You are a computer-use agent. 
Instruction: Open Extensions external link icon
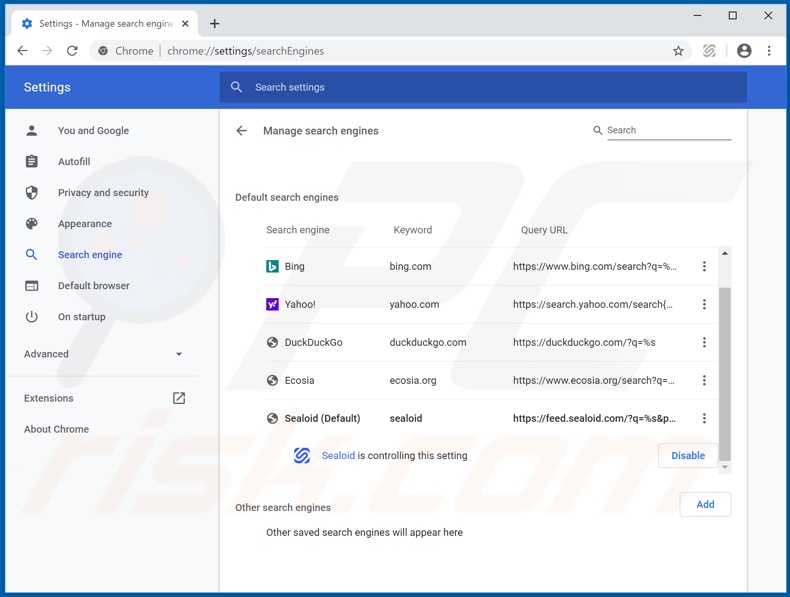pos(179,398)
